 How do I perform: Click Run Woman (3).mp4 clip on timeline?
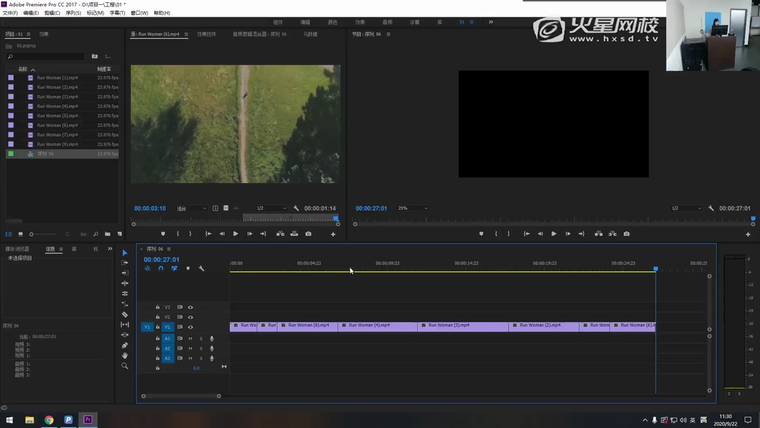(463, 326)
